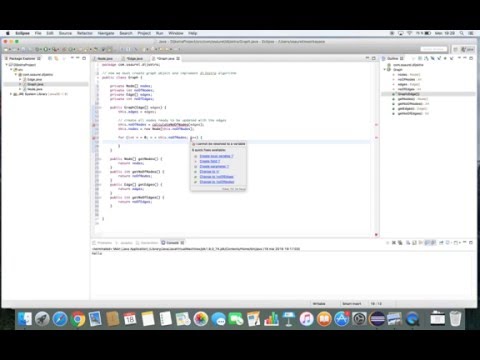
Task: Apply 'Create parameter' quick fix
Action: [x=214, y=166]
